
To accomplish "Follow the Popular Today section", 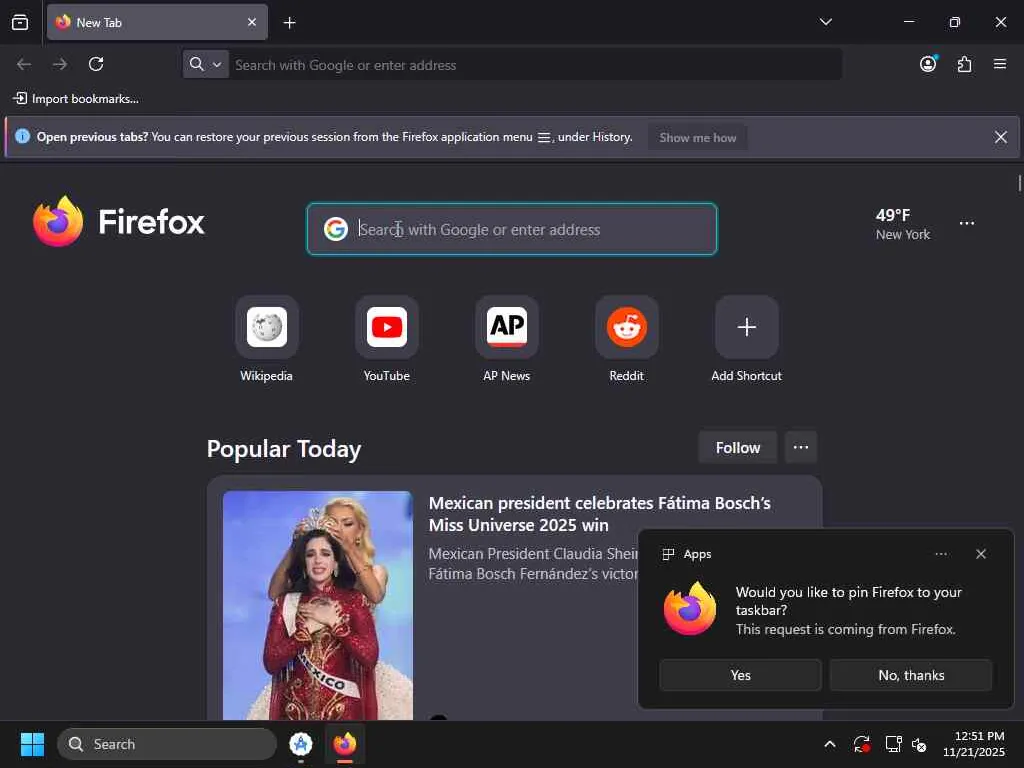I will (738, 447).
